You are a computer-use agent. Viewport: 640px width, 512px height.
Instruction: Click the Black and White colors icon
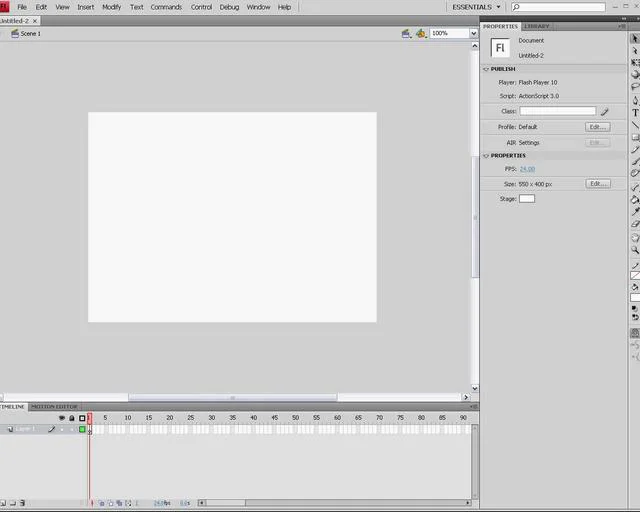634,308
